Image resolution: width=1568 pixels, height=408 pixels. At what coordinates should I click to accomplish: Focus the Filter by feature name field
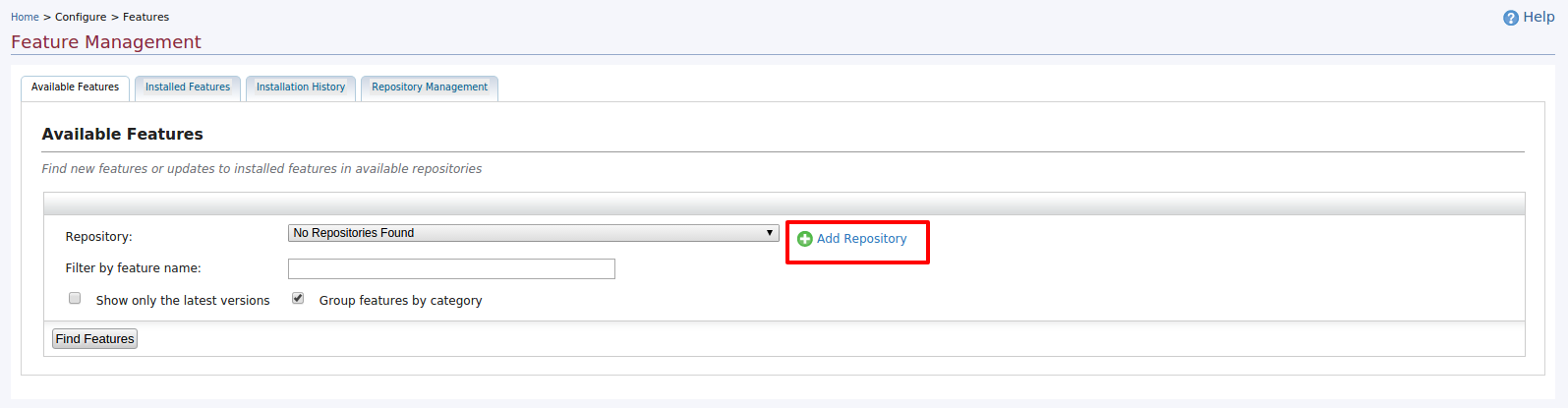point(451,269)
